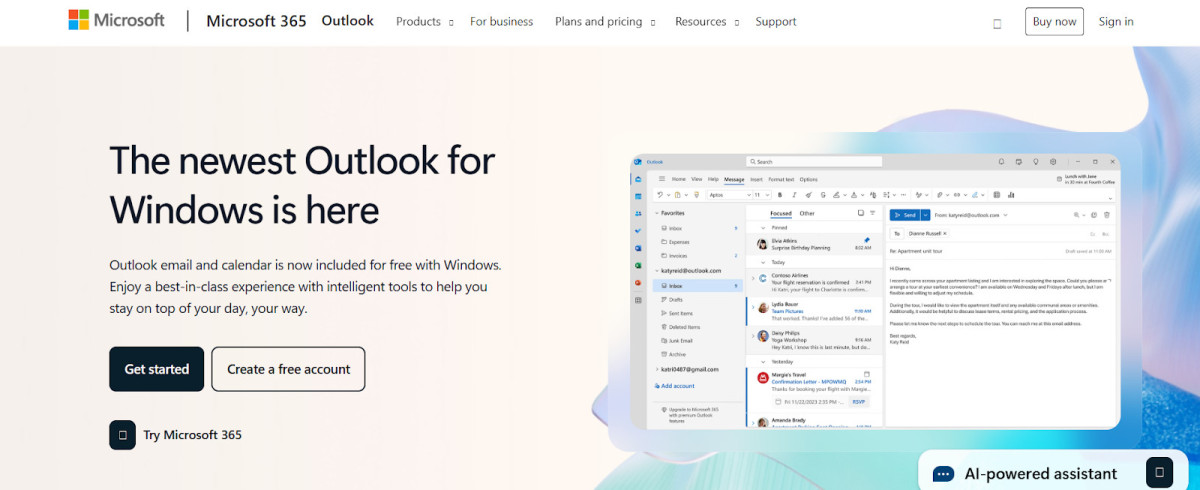Open the People icon in Outlook preview sidebar
The width and height of the screenshot is (1200, 490).
(638, 214)
